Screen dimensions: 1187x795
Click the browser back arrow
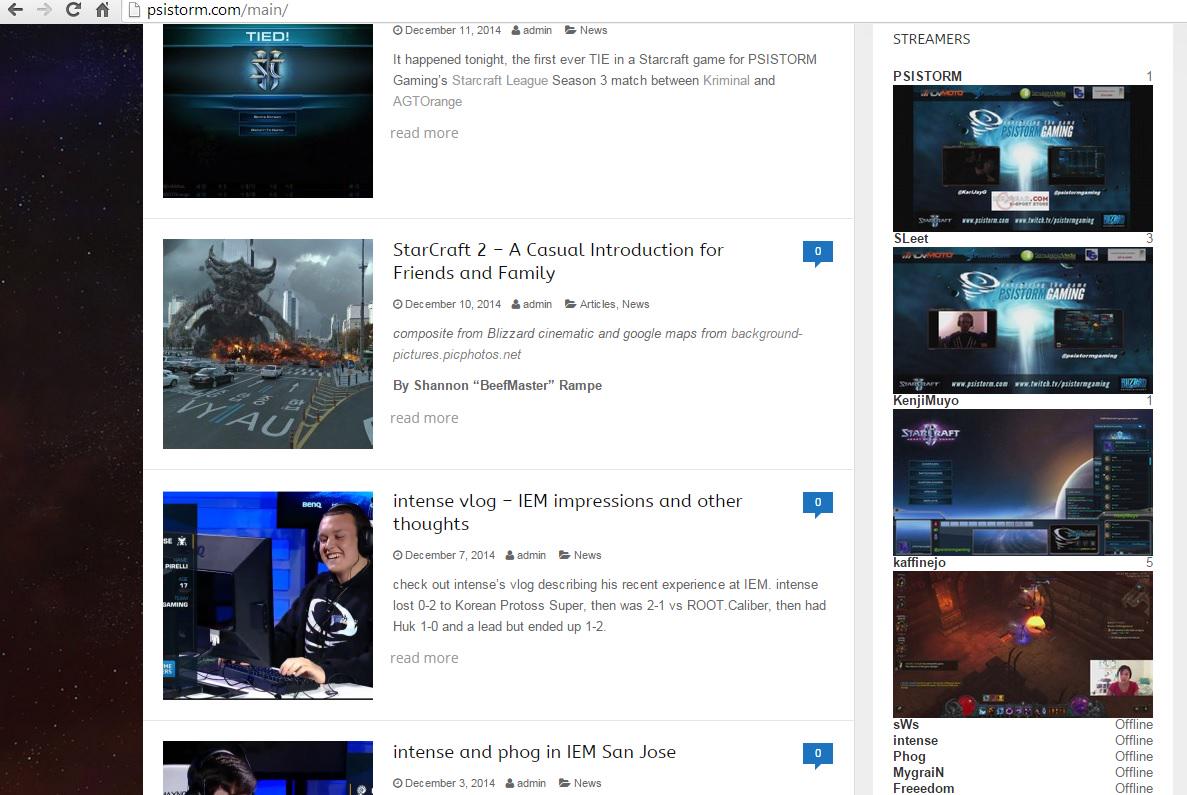point(15,10)
